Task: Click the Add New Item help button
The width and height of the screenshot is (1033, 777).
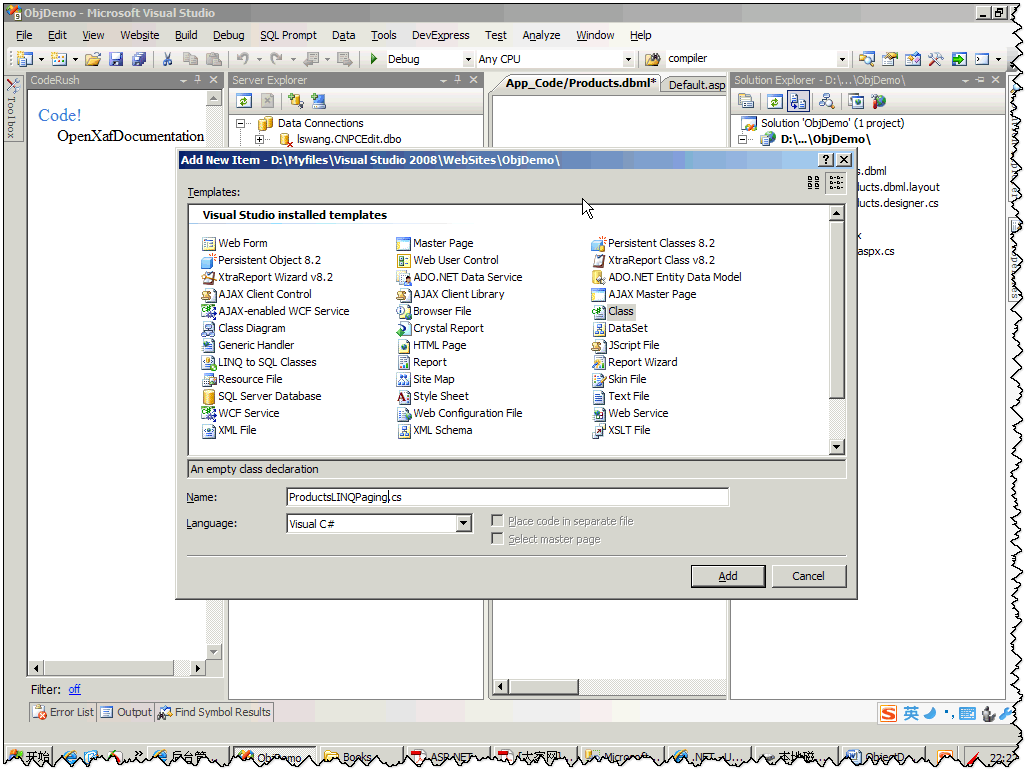Action: click(x=825, y=160)
